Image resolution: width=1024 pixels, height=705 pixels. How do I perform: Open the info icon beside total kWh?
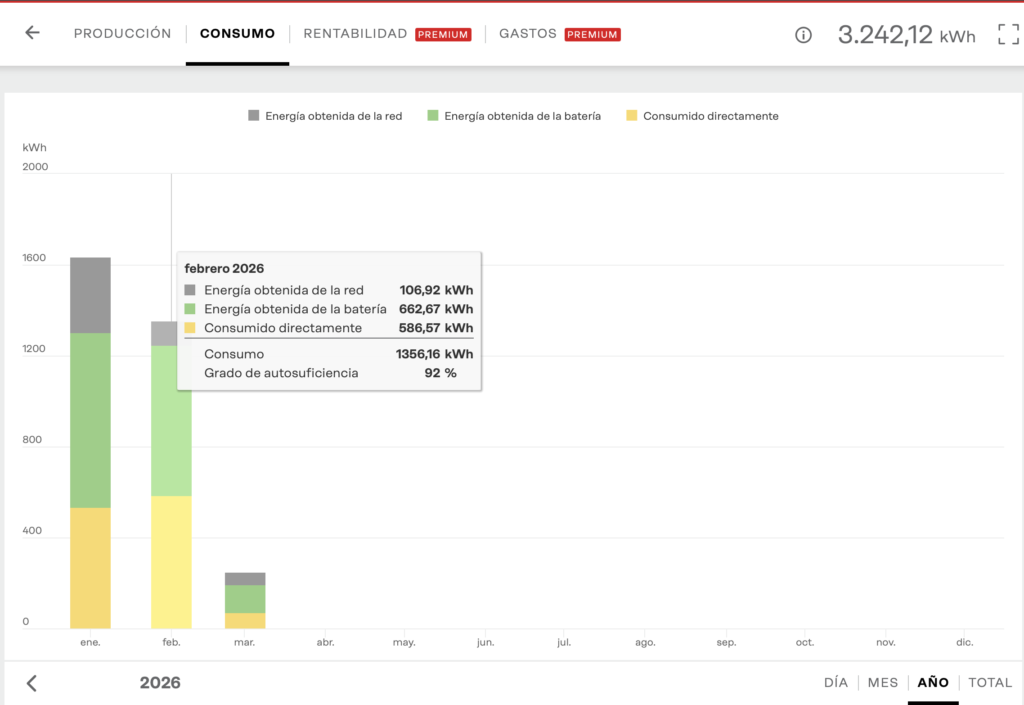(x=803, y=35)
